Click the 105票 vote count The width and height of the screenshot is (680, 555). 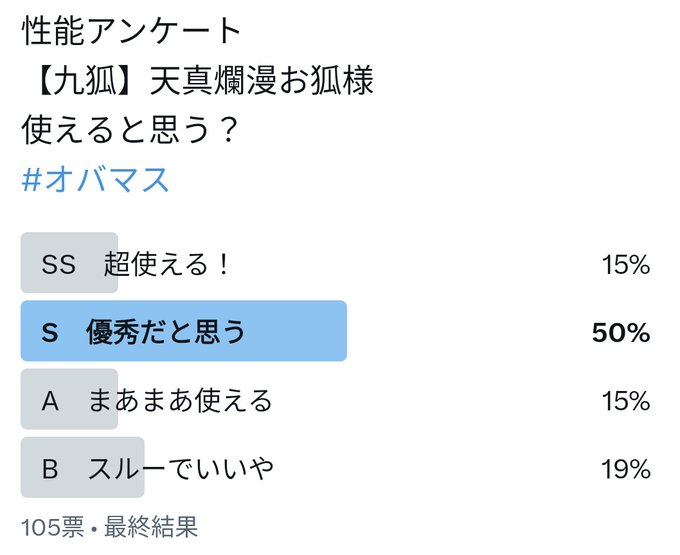tap(52, 527)
